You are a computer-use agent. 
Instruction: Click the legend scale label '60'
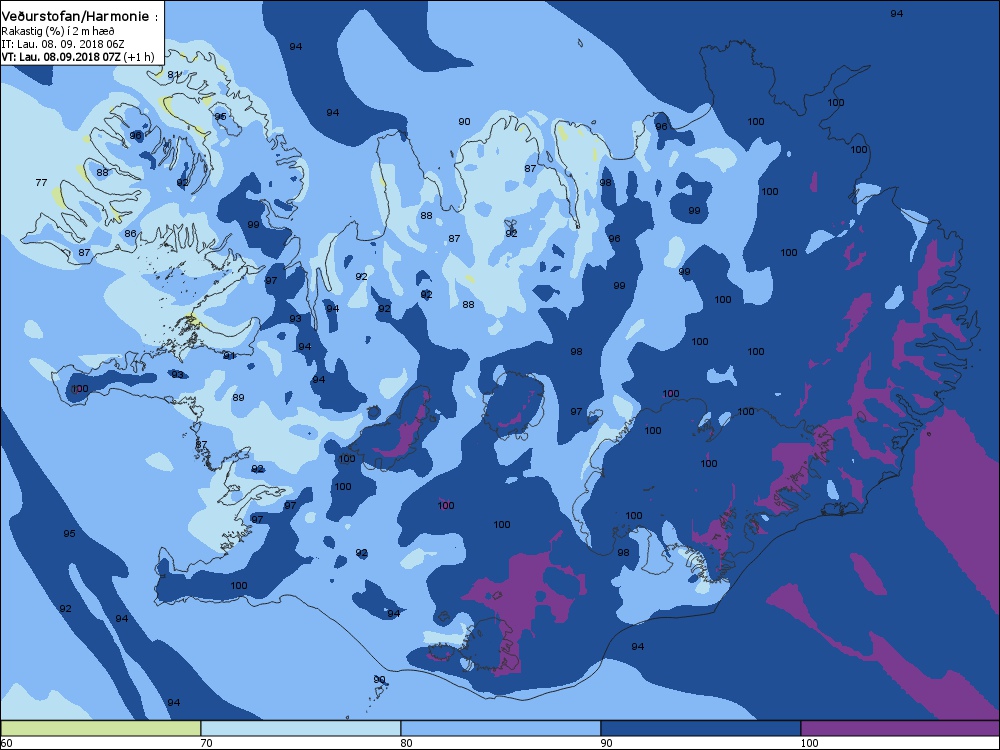click(x=6, y=743)
